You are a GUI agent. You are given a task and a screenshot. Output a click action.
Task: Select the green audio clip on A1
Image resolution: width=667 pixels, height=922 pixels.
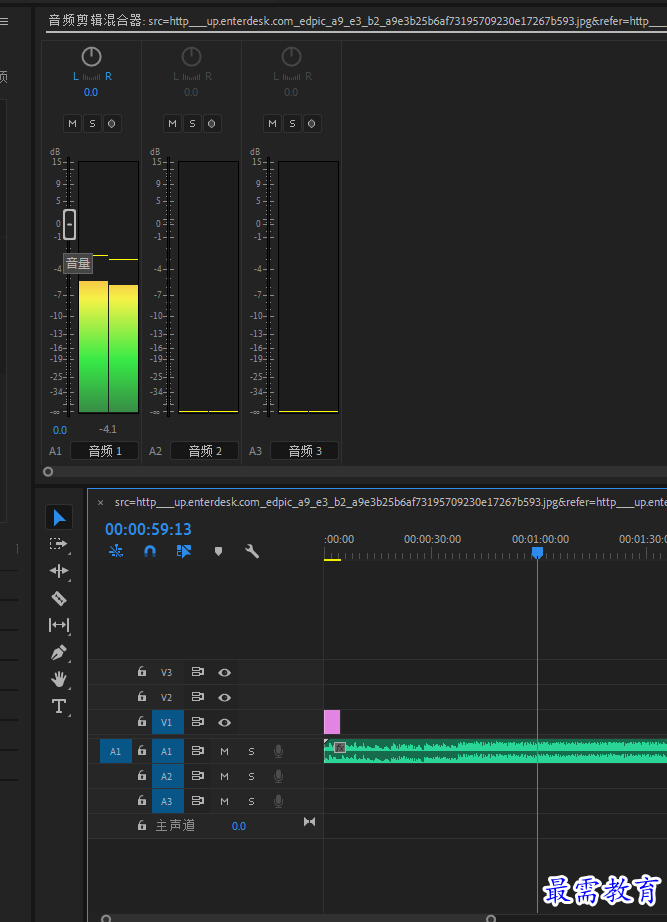click(x=496, y=751)
